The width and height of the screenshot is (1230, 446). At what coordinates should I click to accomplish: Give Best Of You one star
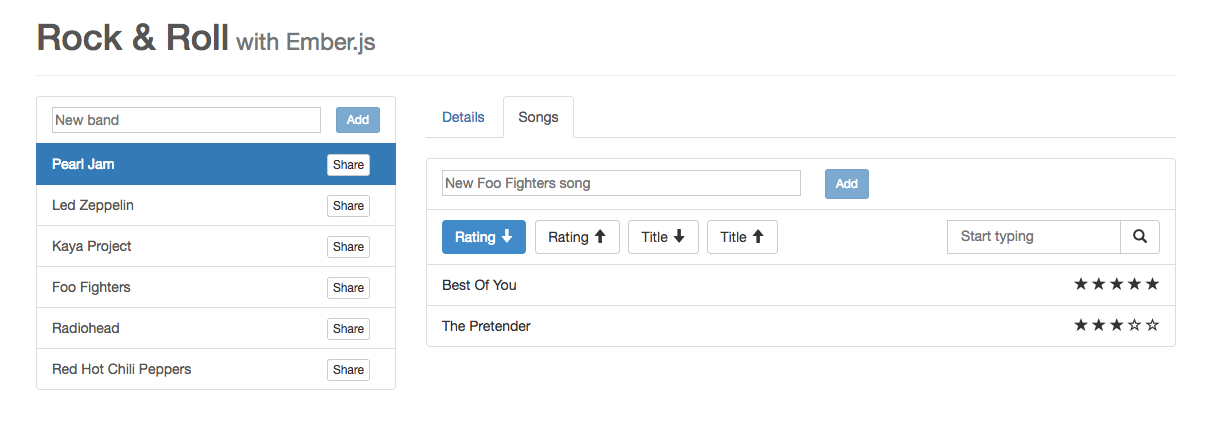click(x=1081, y=285)
